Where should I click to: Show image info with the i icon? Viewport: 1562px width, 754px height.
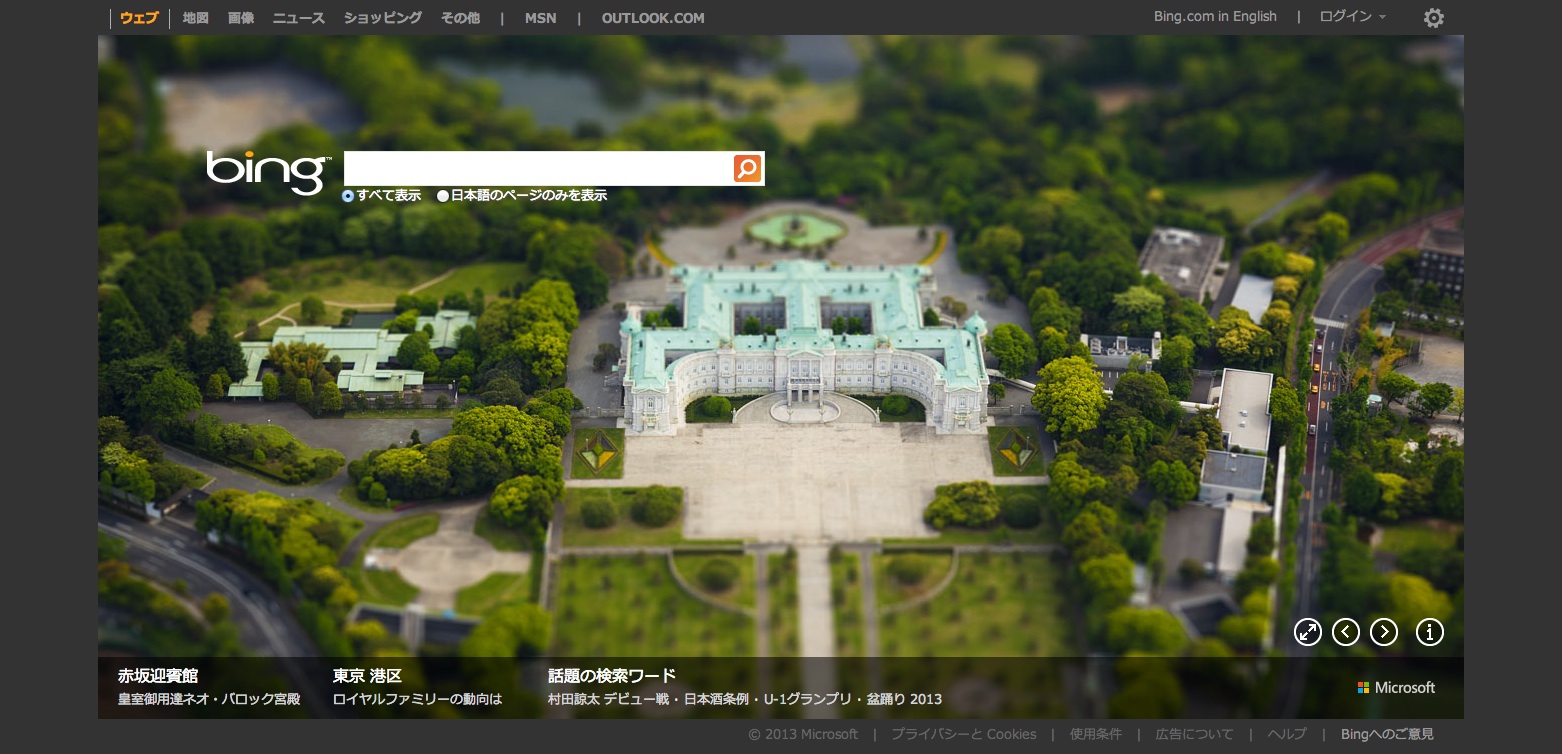point(1430,632)
